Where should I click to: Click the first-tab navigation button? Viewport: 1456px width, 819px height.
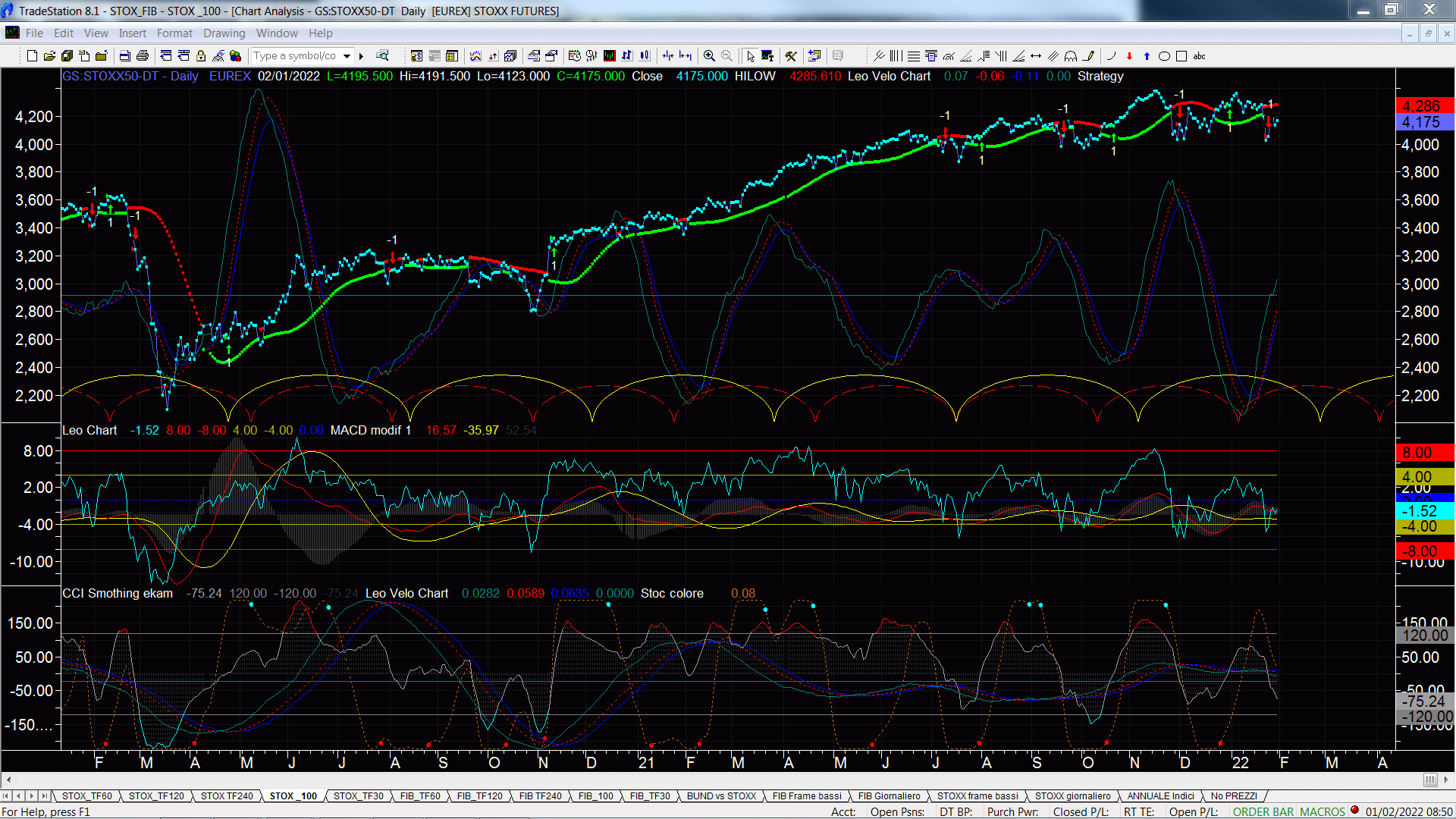[x=6, y=796]
